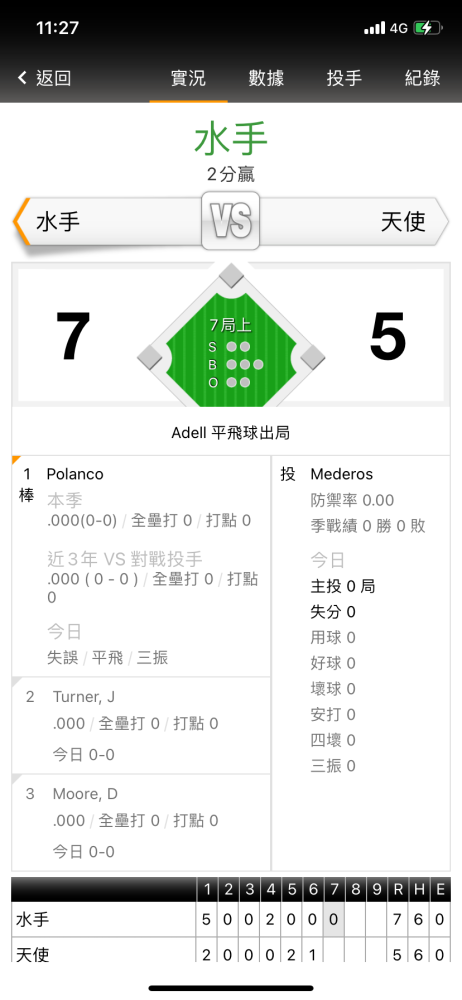Tap the back arrow icon
The image size is (462, 1000).
(x=22, y=78)
